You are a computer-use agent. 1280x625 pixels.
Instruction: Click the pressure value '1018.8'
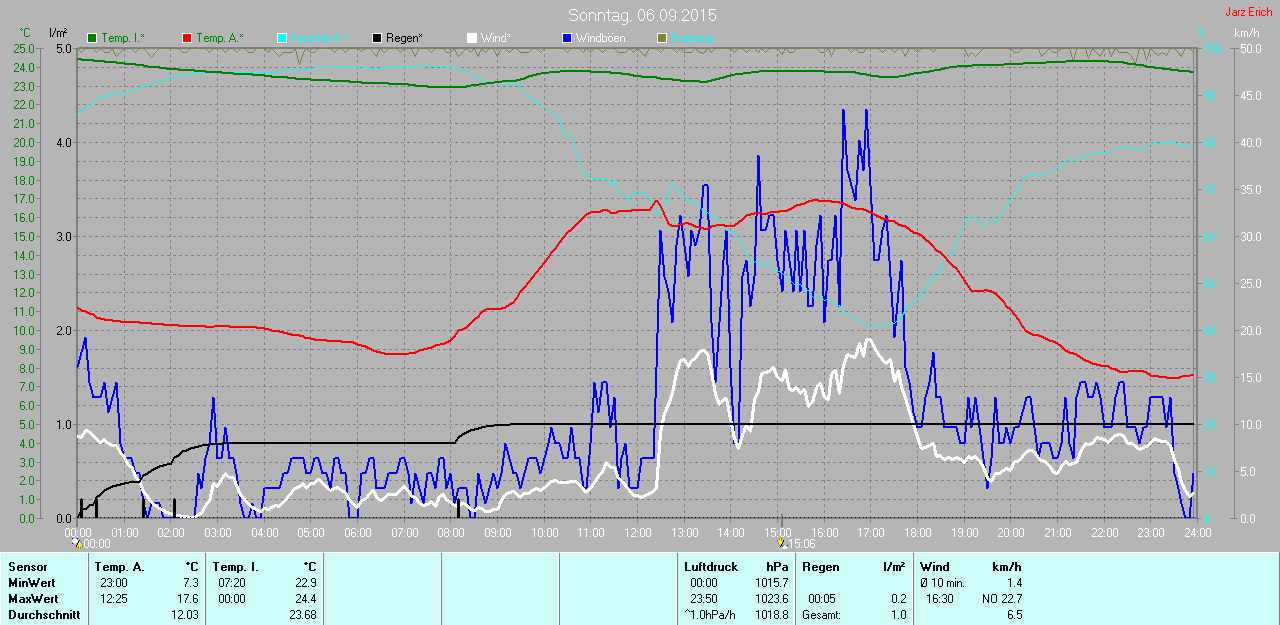click(x=771, y=614)
